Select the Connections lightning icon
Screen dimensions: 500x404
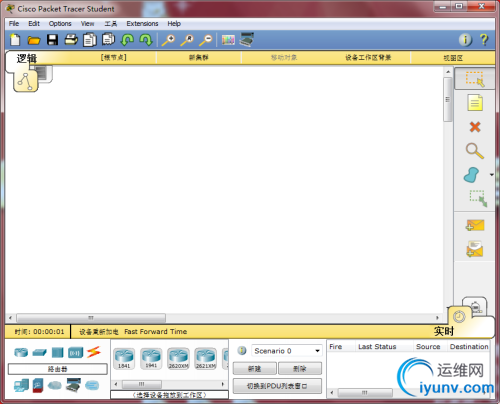coord(94,352)
